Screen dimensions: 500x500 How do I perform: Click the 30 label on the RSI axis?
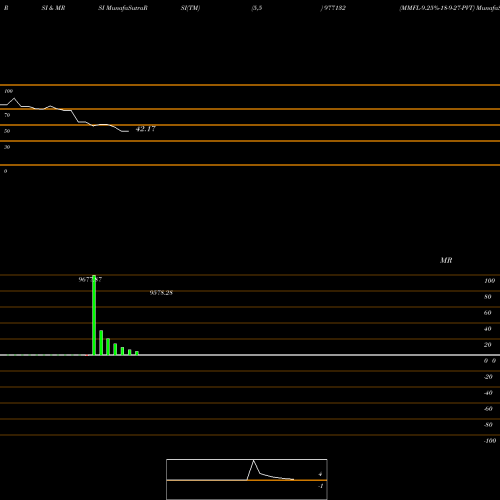(7, 147)
